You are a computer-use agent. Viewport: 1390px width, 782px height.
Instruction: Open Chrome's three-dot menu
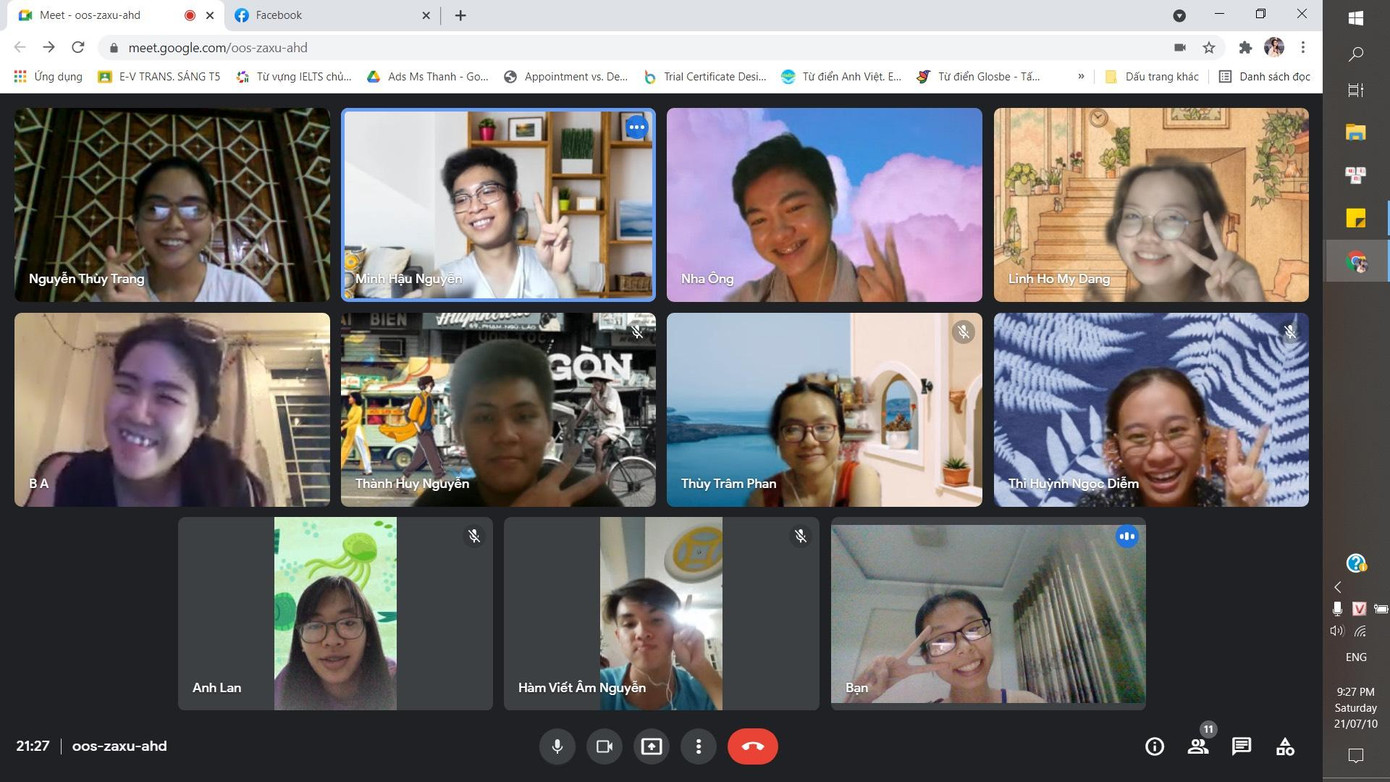pos(1303,47)
